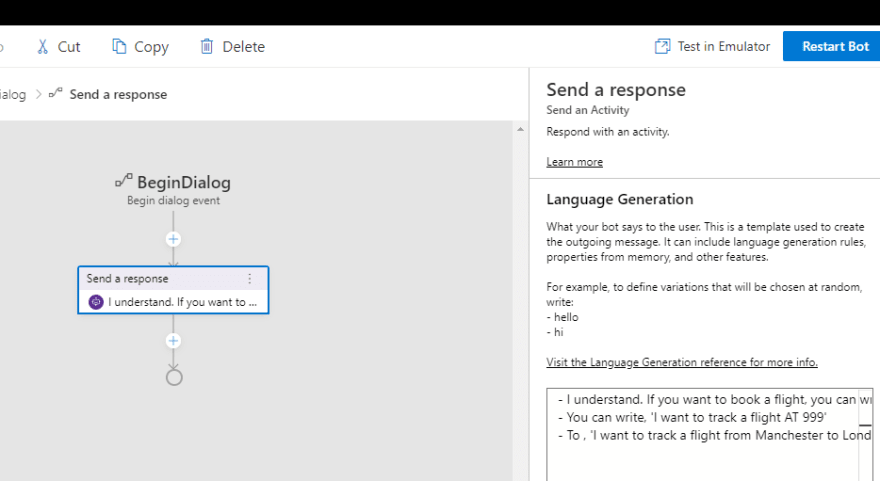This screenshot has height=481, width=880.
Task: Click the Test in Emulator launch icon
Action: 662,47
